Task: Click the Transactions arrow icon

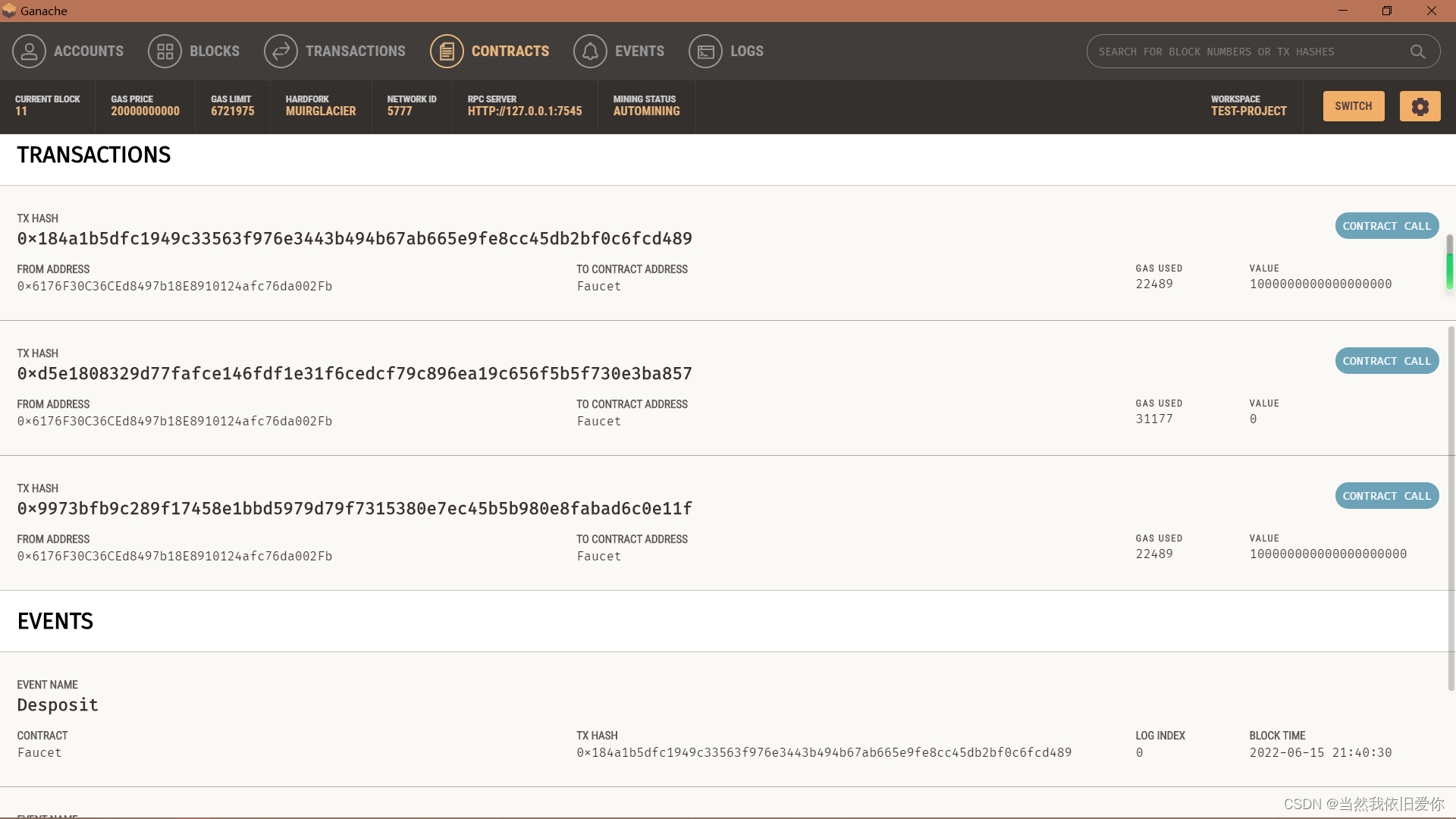Action: point(281,52)
